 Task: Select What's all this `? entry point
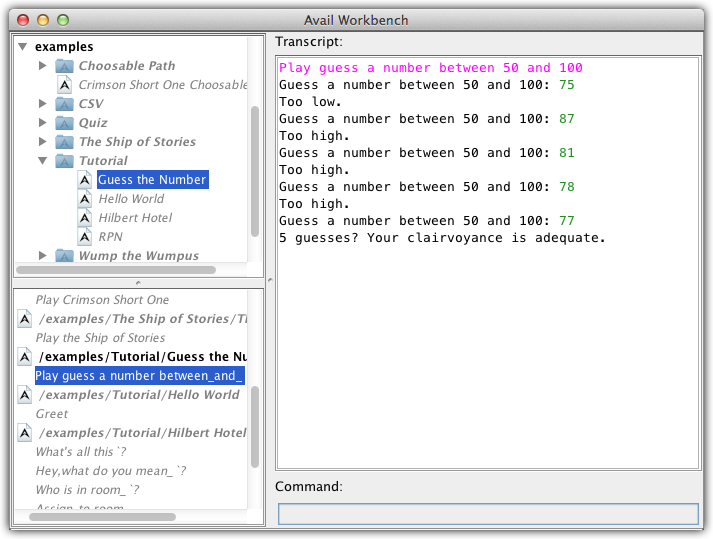(81, 452)
